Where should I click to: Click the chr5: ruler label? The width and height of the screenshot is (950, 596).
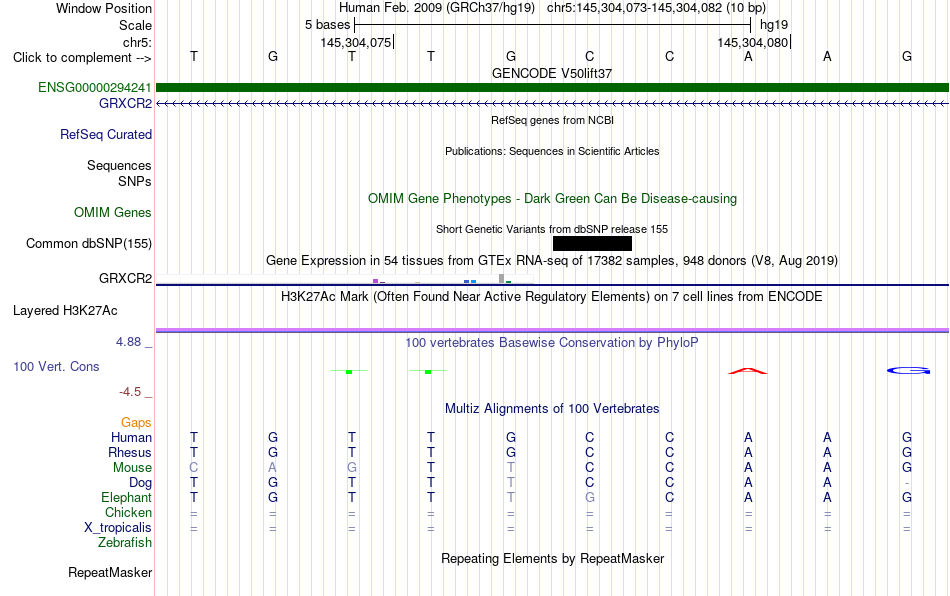[x=137, y=42]
